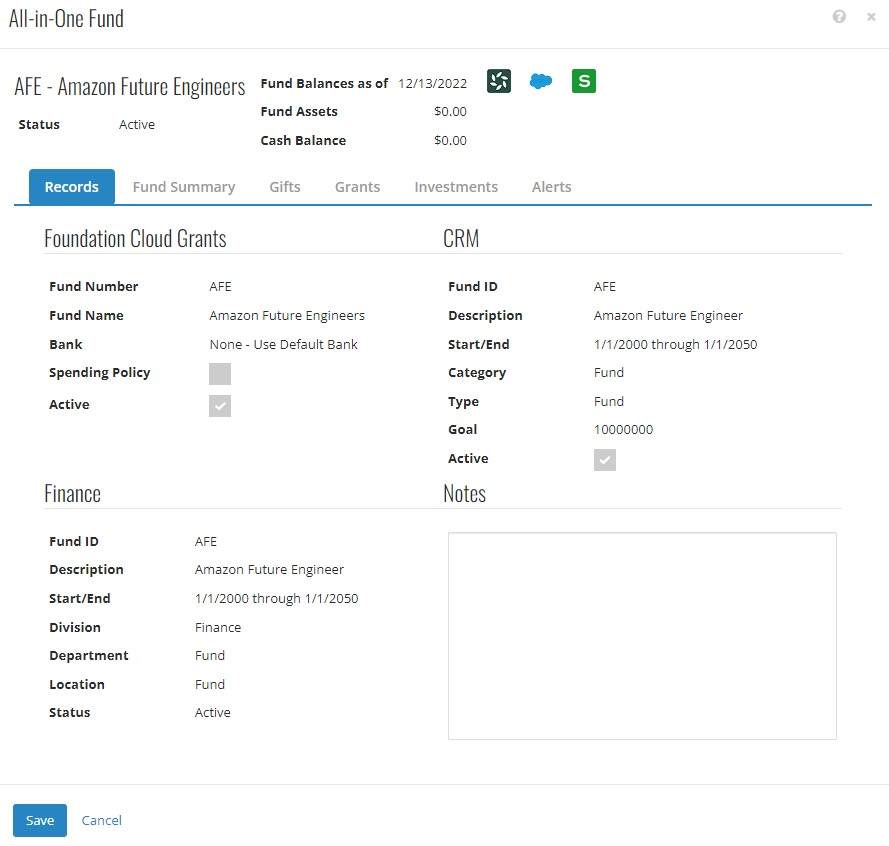The height and width of the screenshot is (846, 889).
Task: Click the CRM Goal value 10000000
Action: [623, 430]
